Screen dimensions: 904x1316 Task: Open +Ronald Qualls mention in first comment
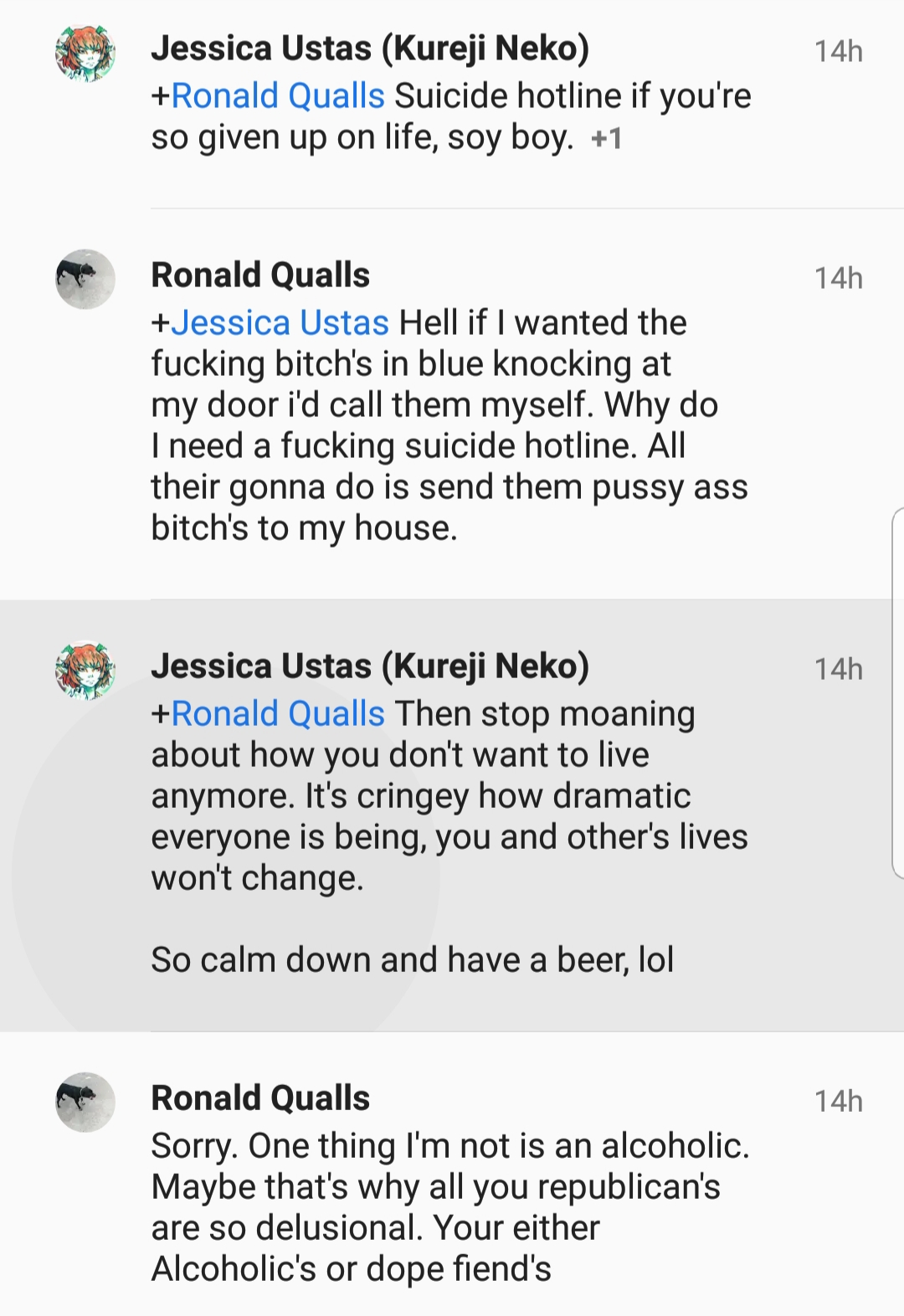[x=268, y=95]
